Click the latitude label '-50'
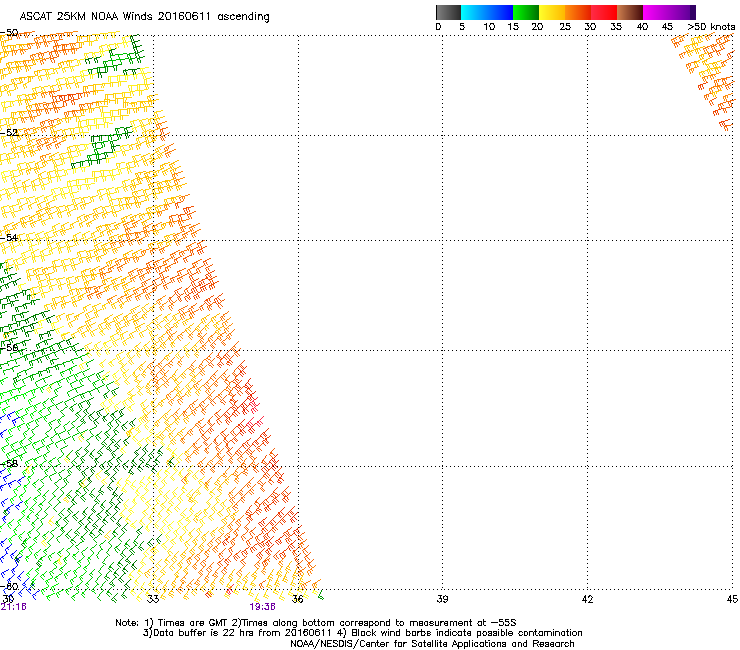Image resolution: width=740 pixels, height=650 pixels. pyautogui.click(x=9, y=33)
